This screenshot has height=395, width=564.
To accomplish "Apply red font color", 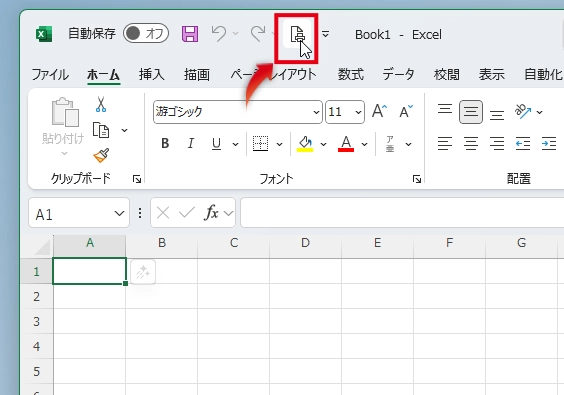I will (x=346, y=144).
